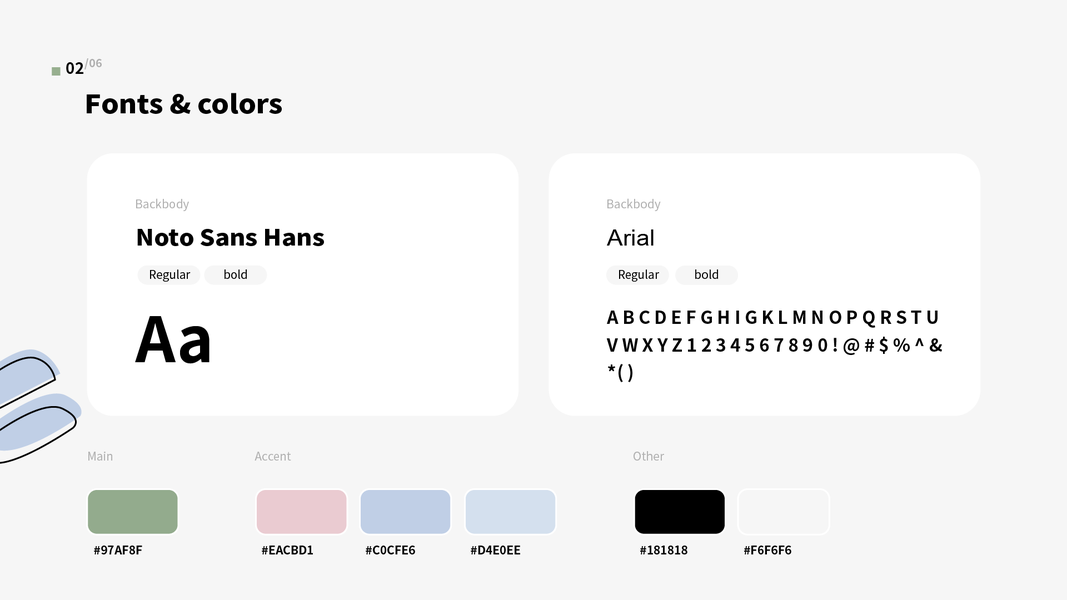This screenshot has width=1067, height=600.
Task: Select the light blue #D4E0EE swatch
Action: click(510, 512)
